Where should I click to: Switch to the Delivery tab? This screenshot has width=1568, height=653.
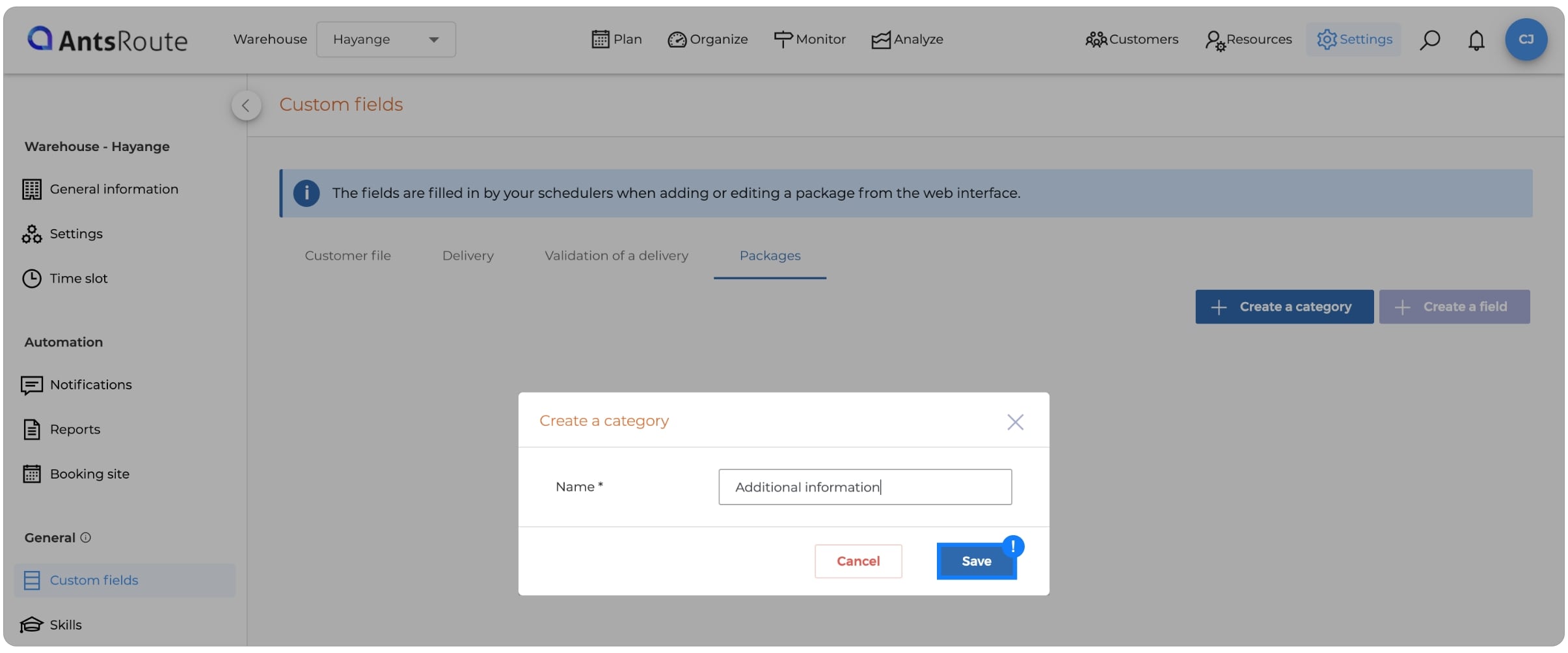468,256
